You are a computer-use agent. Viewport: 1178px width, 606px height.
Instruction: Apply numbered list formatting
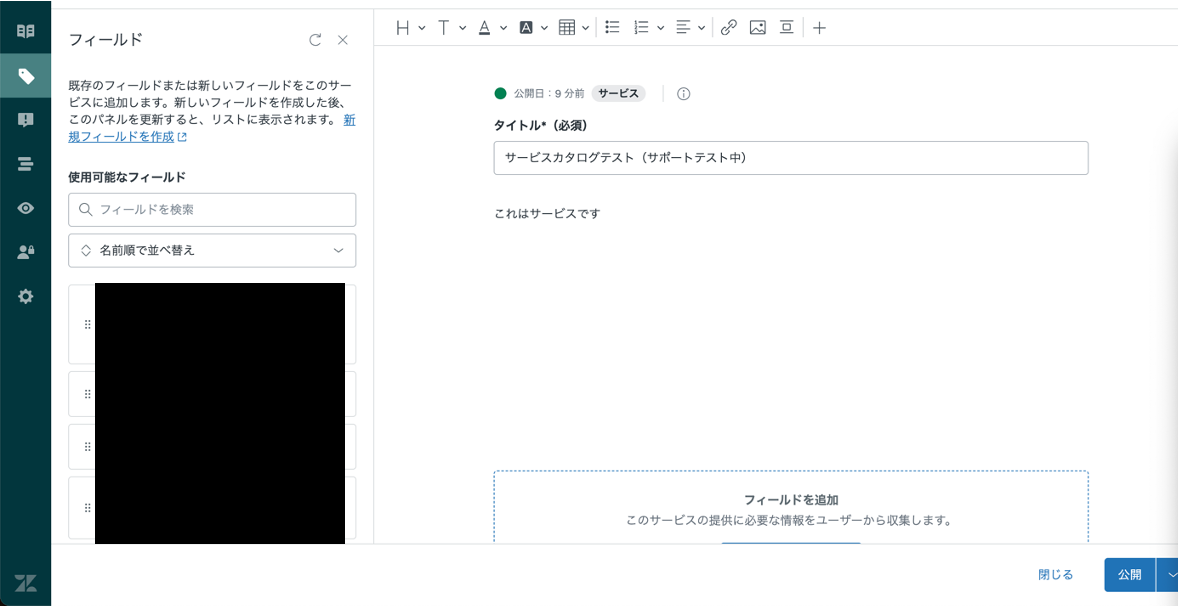pos(649,28)
